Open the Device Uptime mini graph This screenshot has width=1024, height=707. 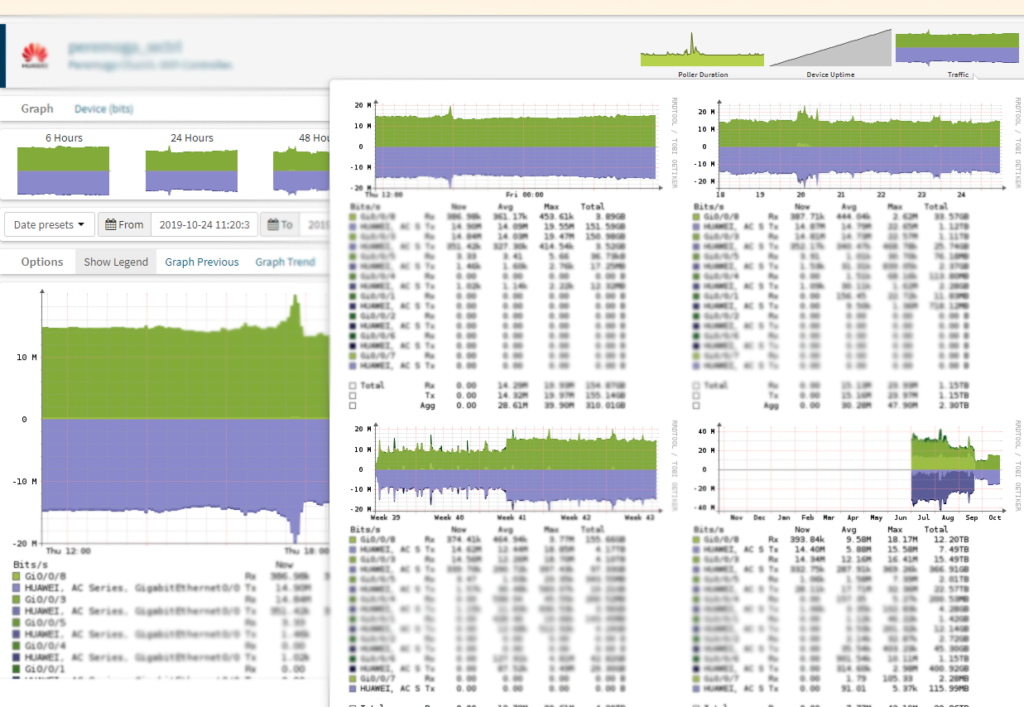pyautogui.click(x=829, y=50)
